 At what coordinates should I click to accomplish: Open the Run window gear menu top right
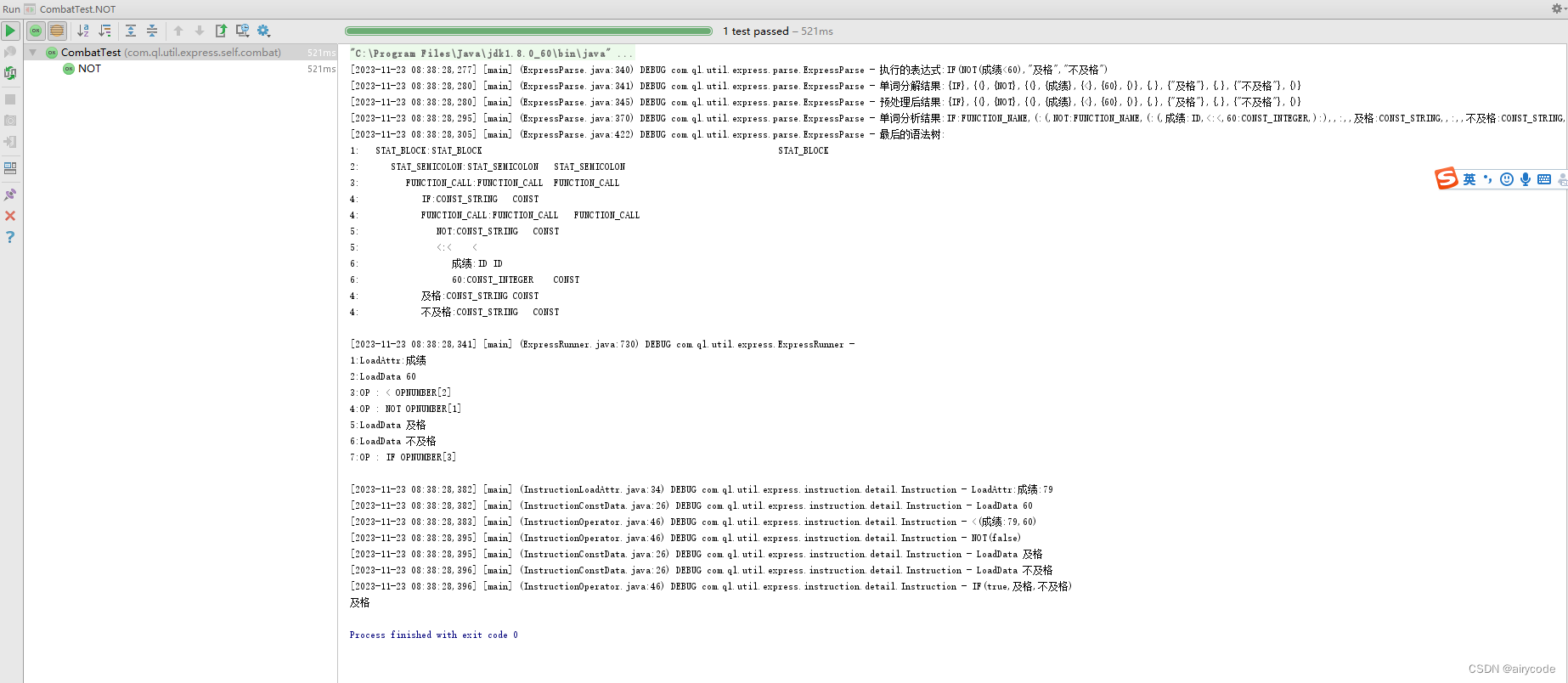[1557, 8]
